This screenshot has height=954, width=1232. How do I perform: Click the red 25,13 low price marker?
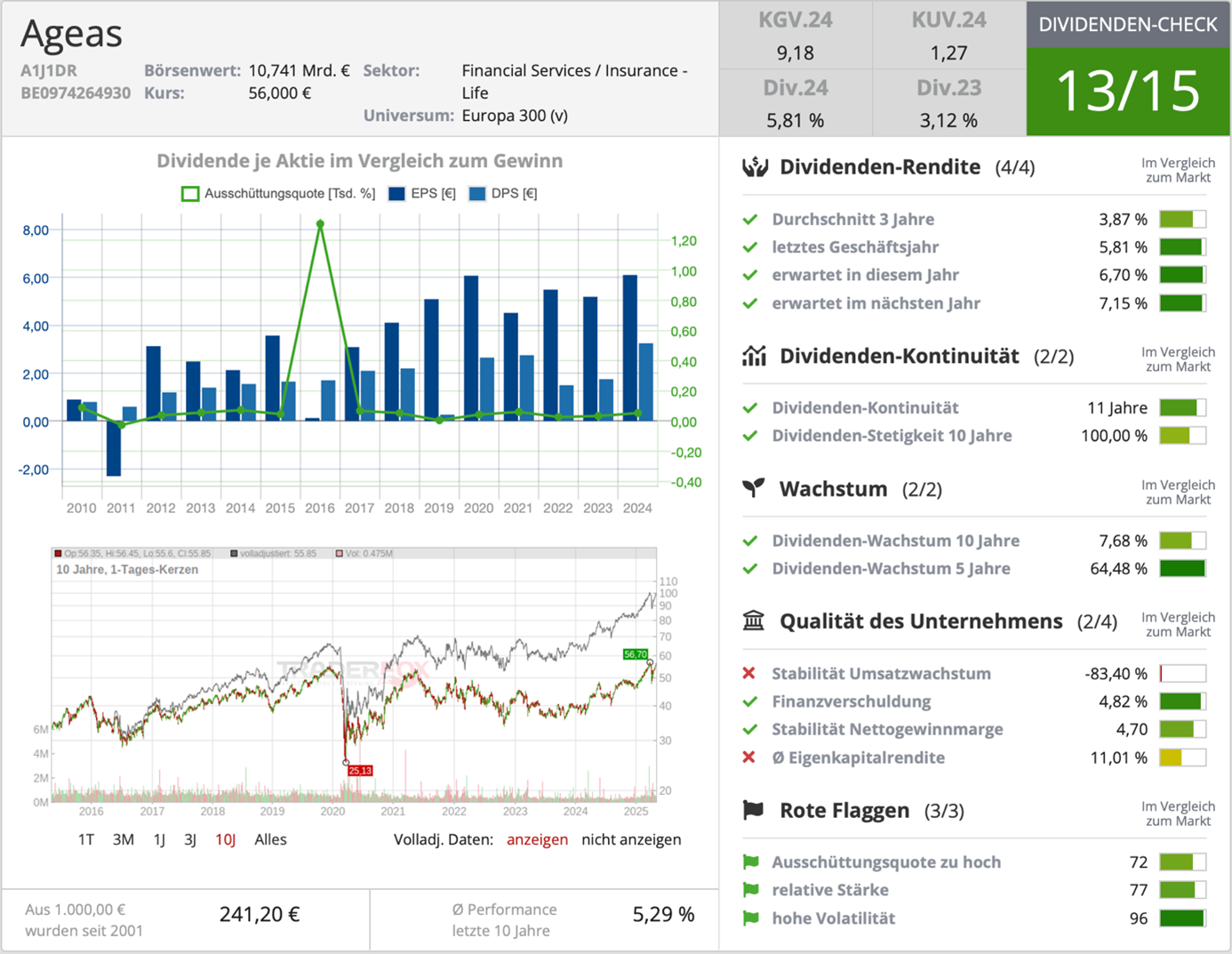[360, 771]
